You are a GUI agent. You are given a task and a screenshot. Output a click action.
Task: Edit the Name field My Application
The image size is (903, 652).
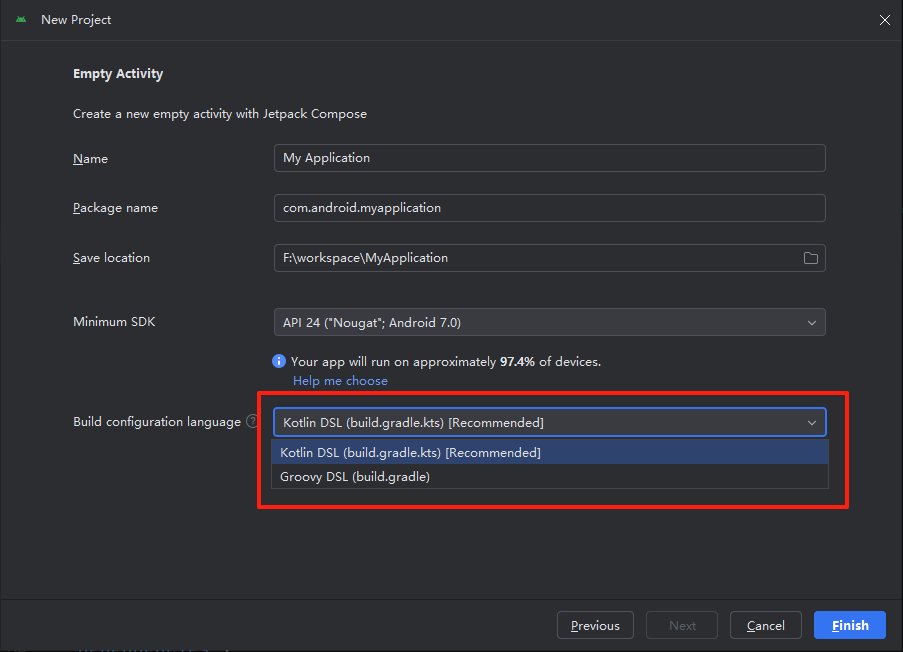tap(549, 158)
